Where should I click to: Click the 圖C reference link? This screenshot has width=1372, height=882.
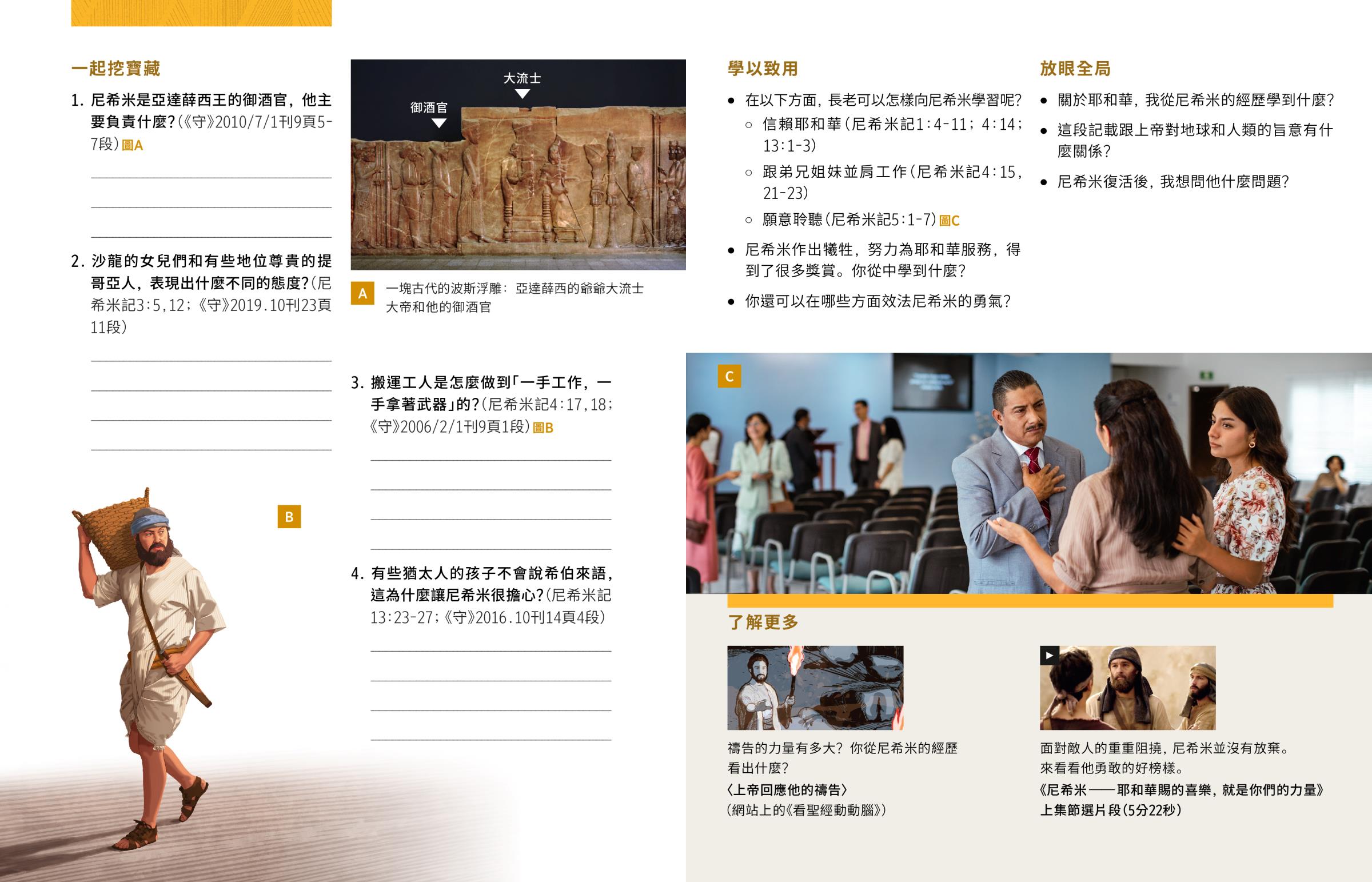click(x=950, y=221)
